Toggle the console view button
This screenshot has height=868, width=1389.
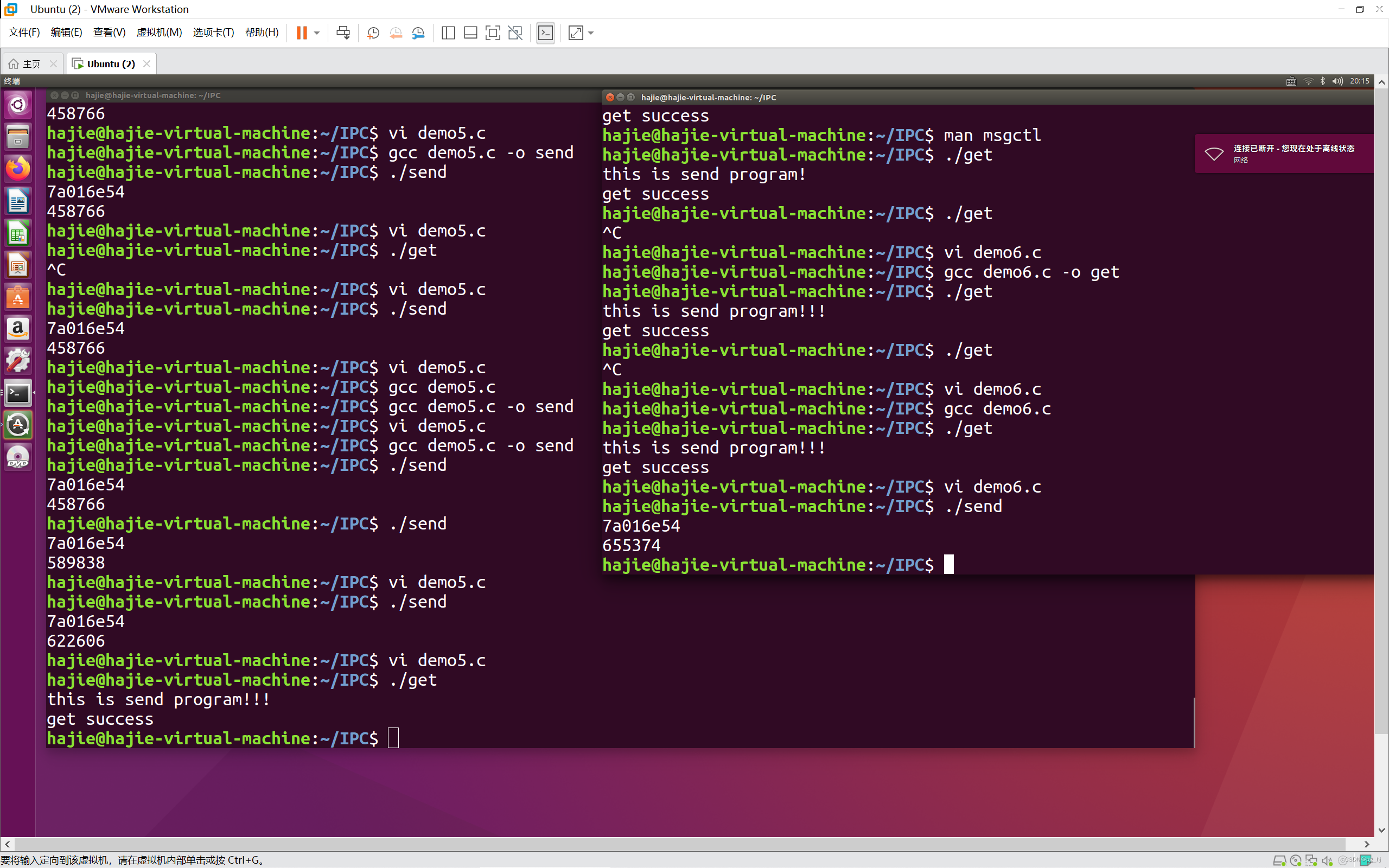tap(545, 33)
